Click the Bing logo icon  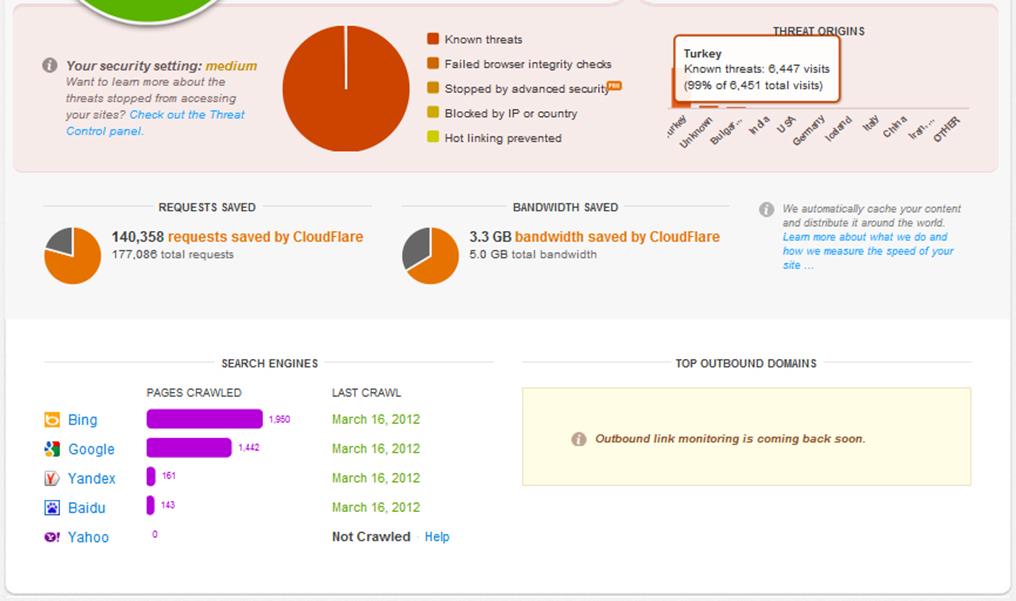52,420
